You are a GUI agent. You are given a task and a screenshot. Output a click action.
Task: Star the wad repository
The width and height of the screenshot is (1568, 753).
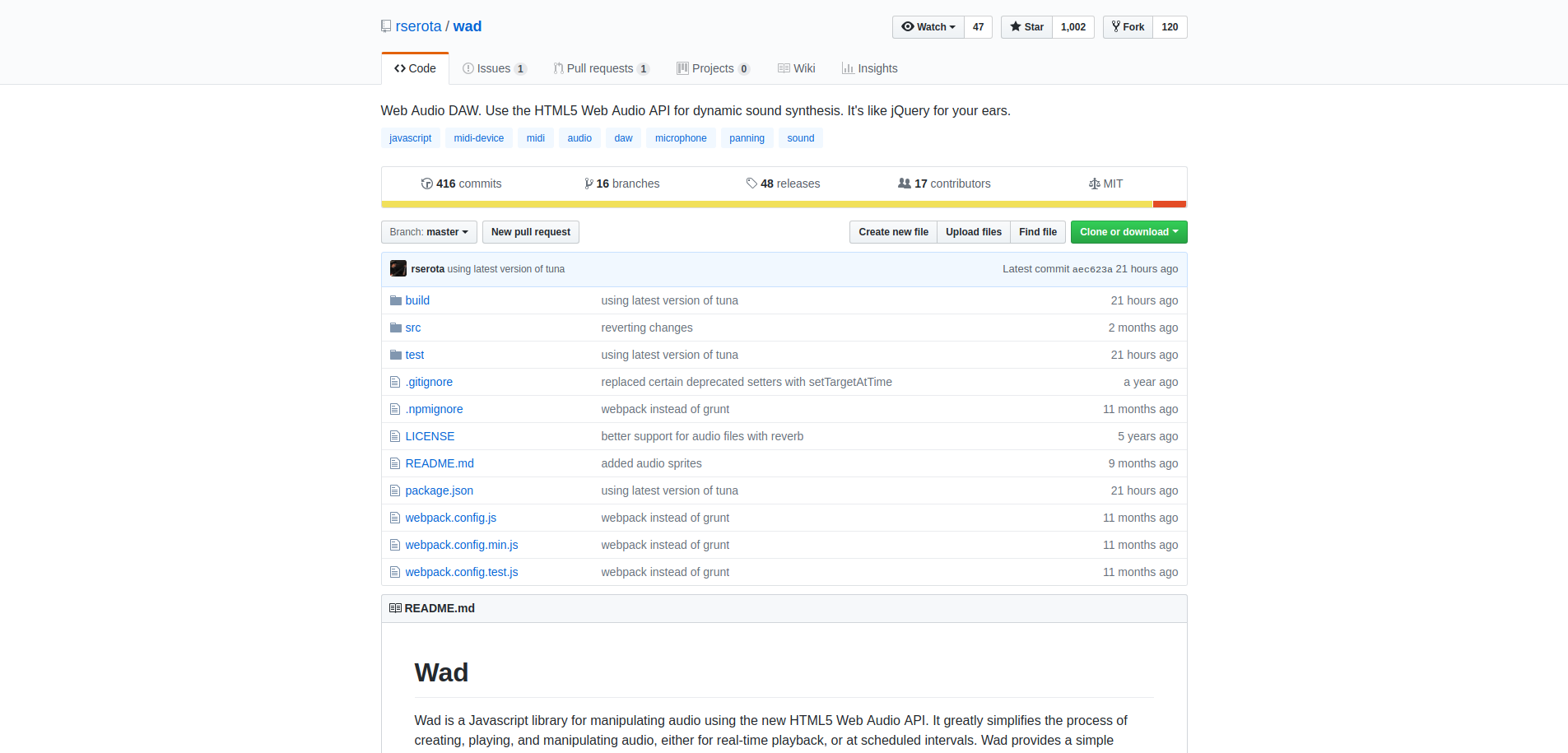tap(1026, 27)
